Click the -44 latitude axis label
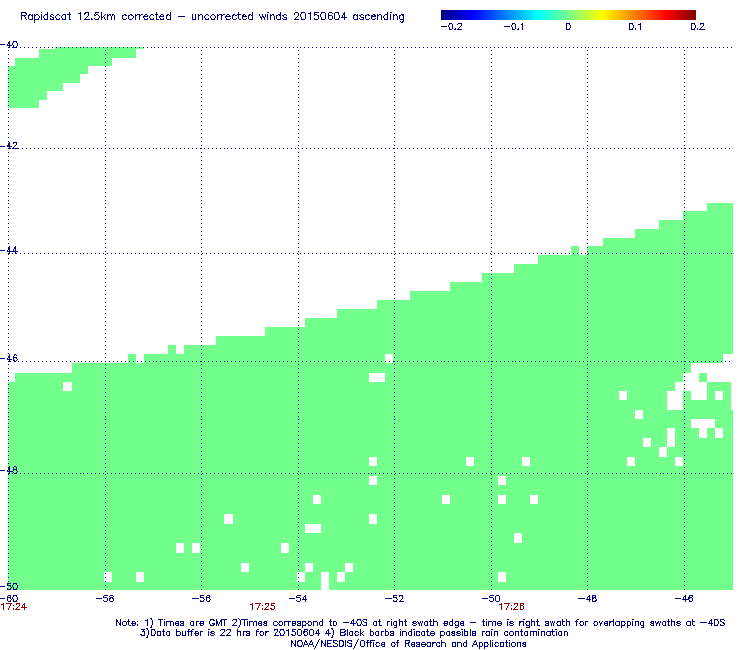This screenshot has width=740, height=650. pos(9,250)
